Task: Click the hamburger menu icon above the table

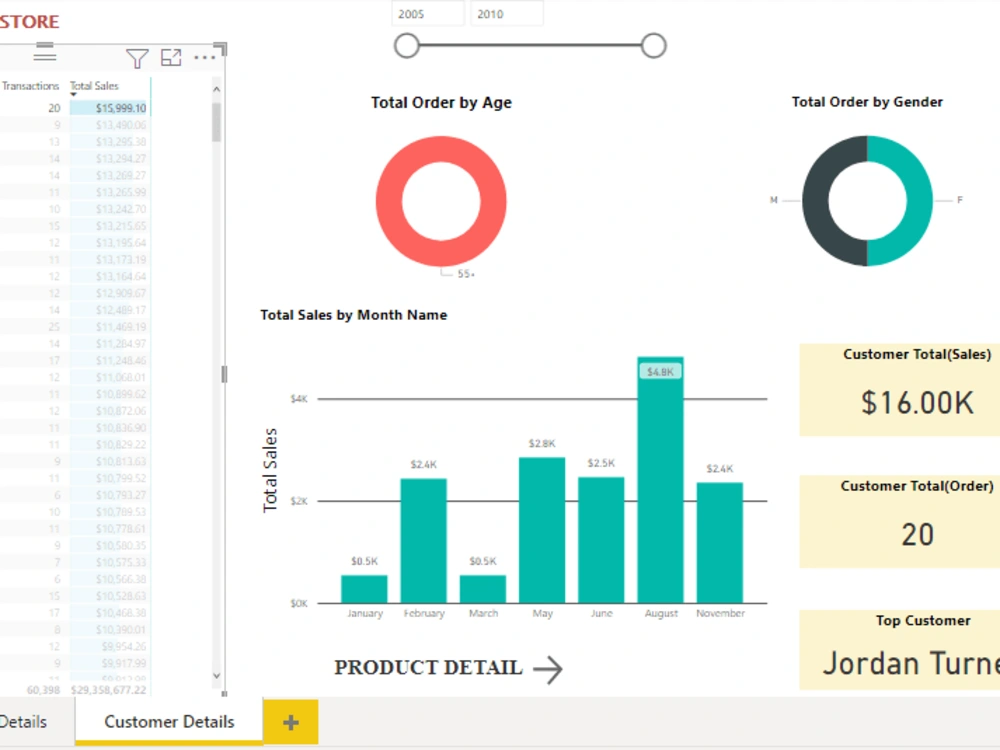Action: [x=44, y=55]
